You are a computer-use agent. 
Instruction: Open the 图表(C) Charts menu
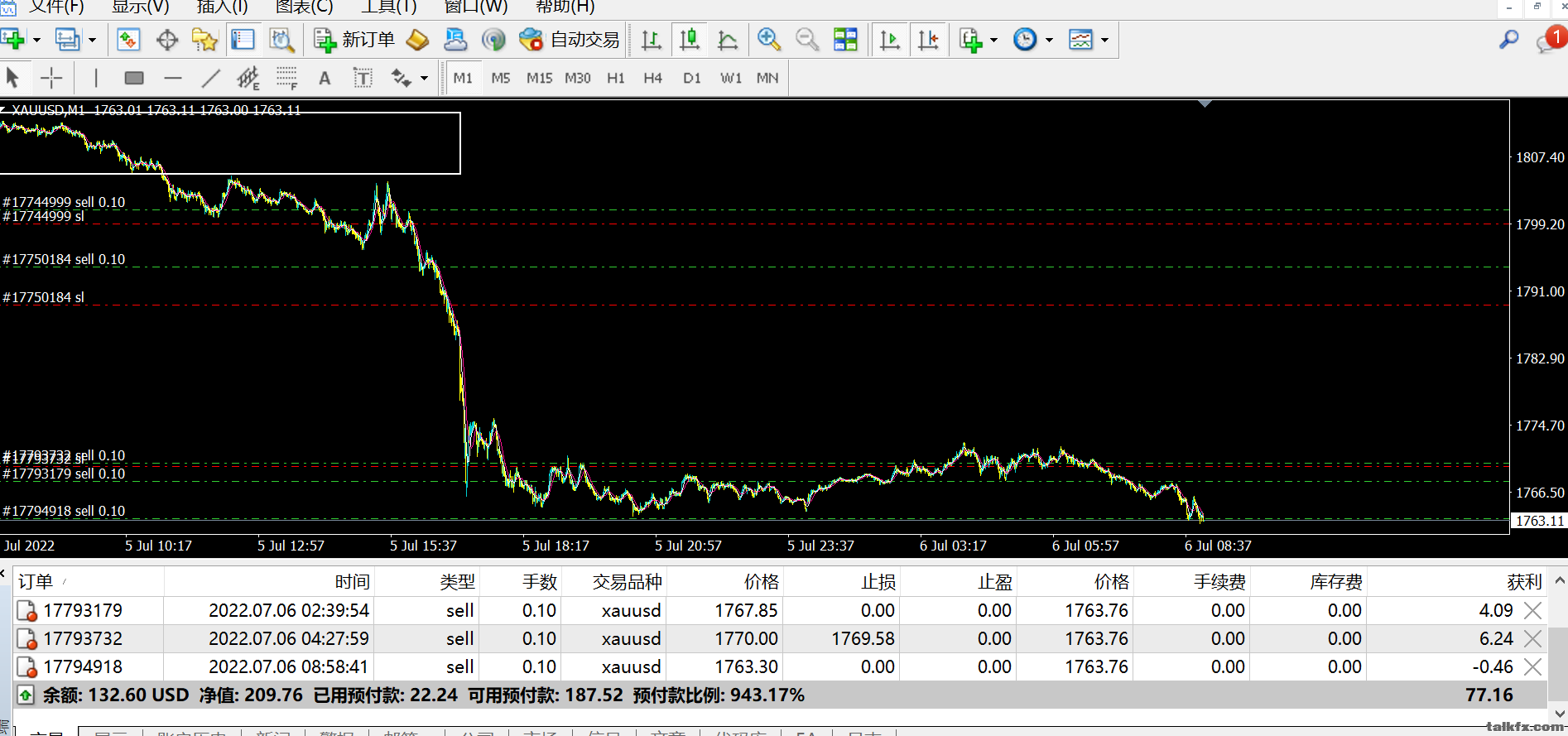pos(305,7)
